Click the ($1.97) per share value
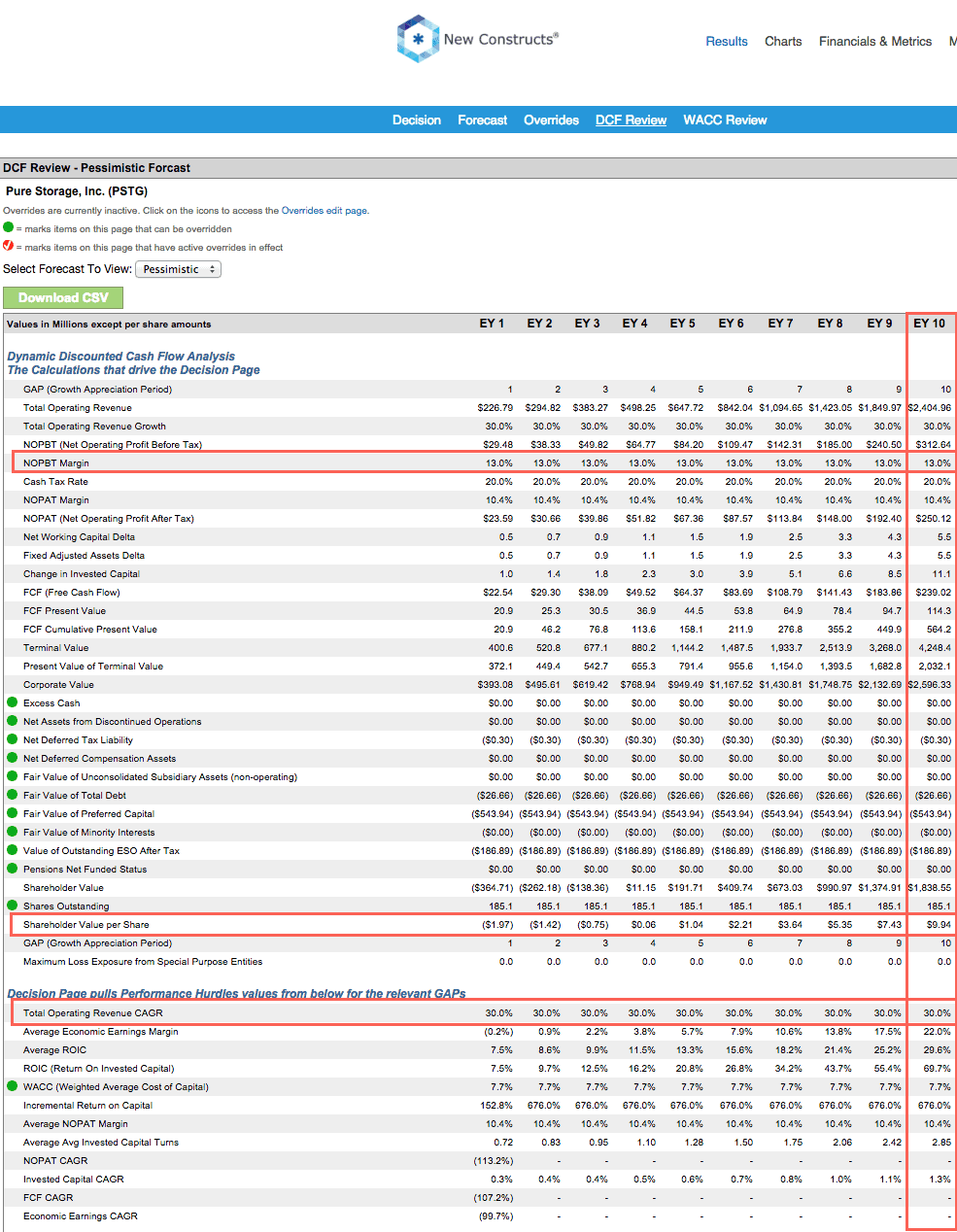 [497, 925]
